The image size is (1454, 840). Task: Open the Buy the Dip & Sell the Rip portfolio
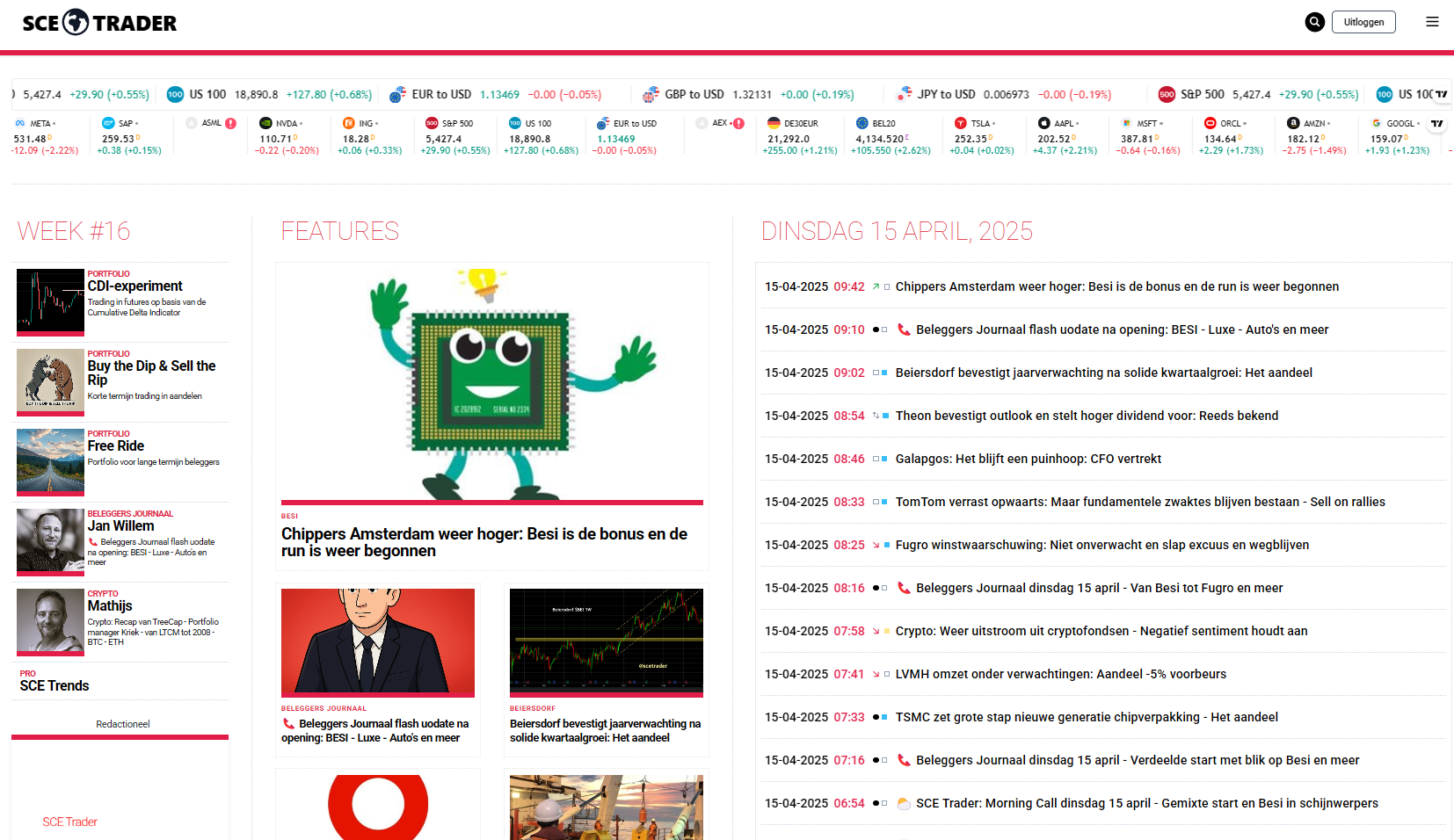click(151, 373)
